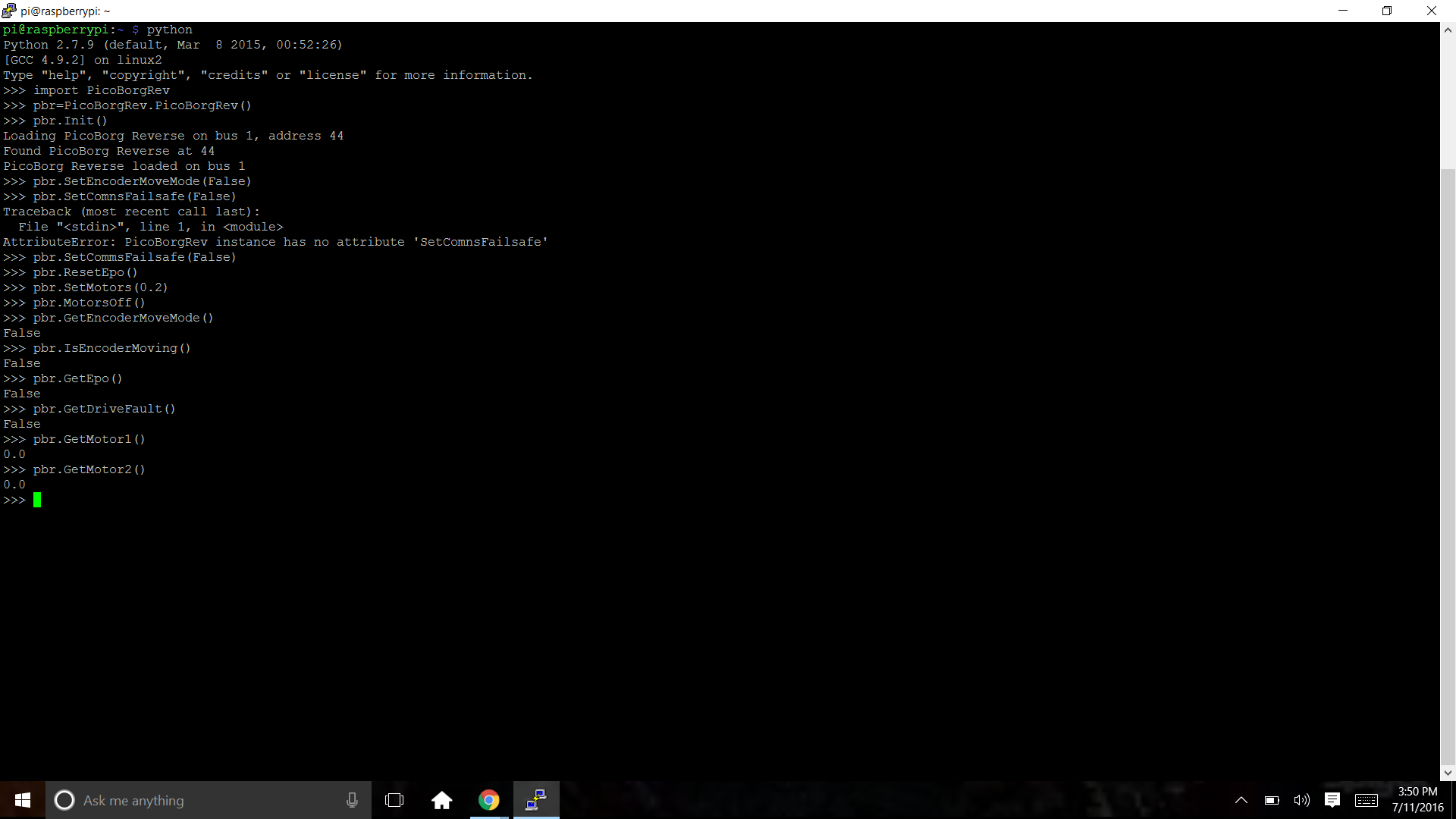Click the terminal prompt cursor line
Image resolution: width=1456 pixels, height=819 pixels.
point(36,500)
